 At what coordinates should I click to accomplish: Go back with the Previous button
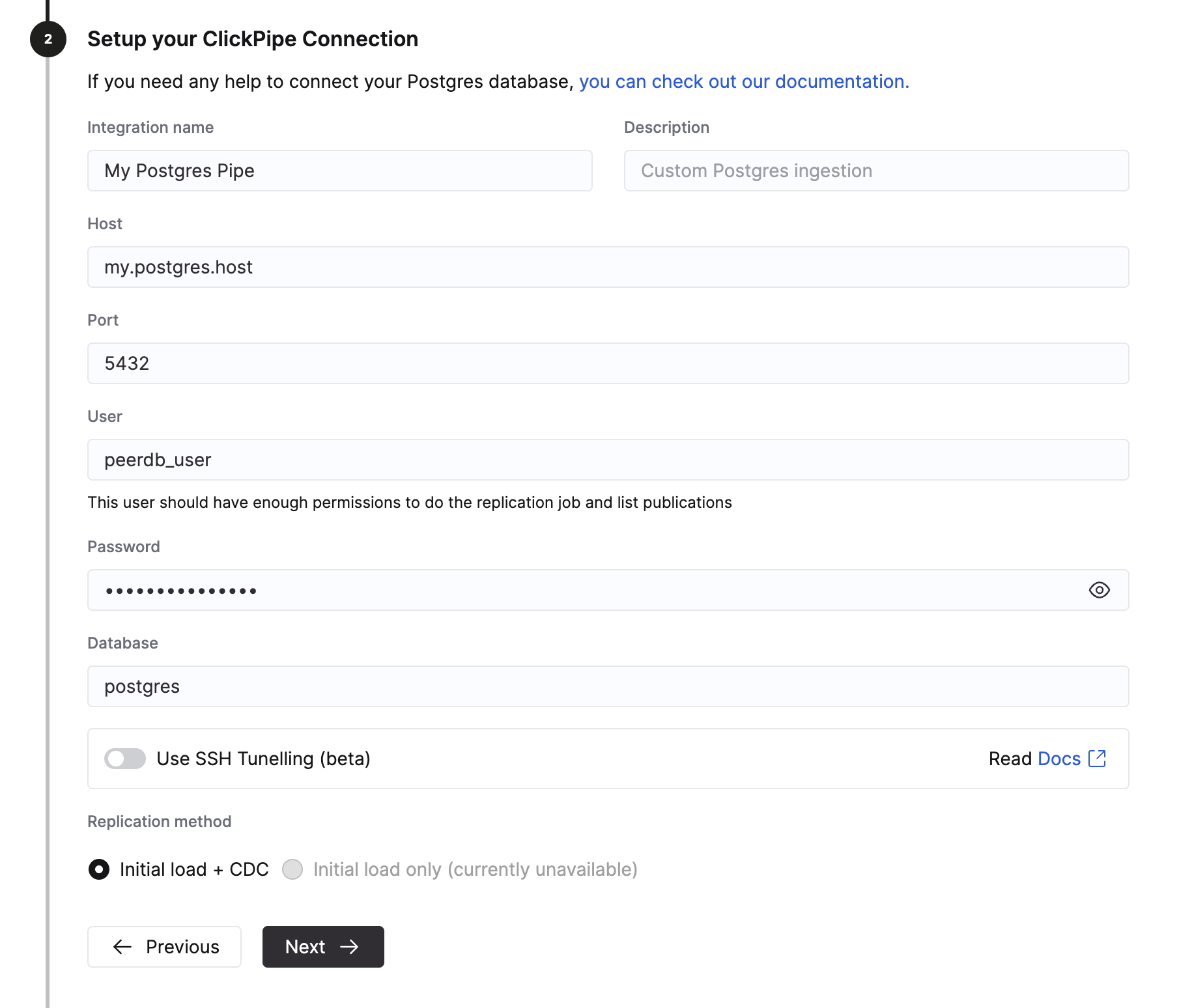(x=164, y=947)
